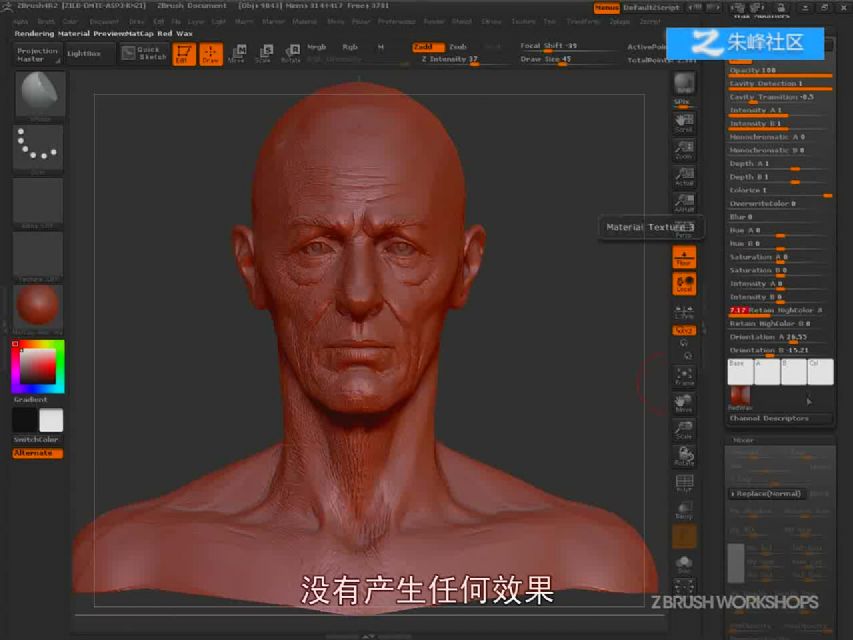Screen dimensions: 853x640
Task: Click the SwitchColor button
Action: click(x=37, y=440)
